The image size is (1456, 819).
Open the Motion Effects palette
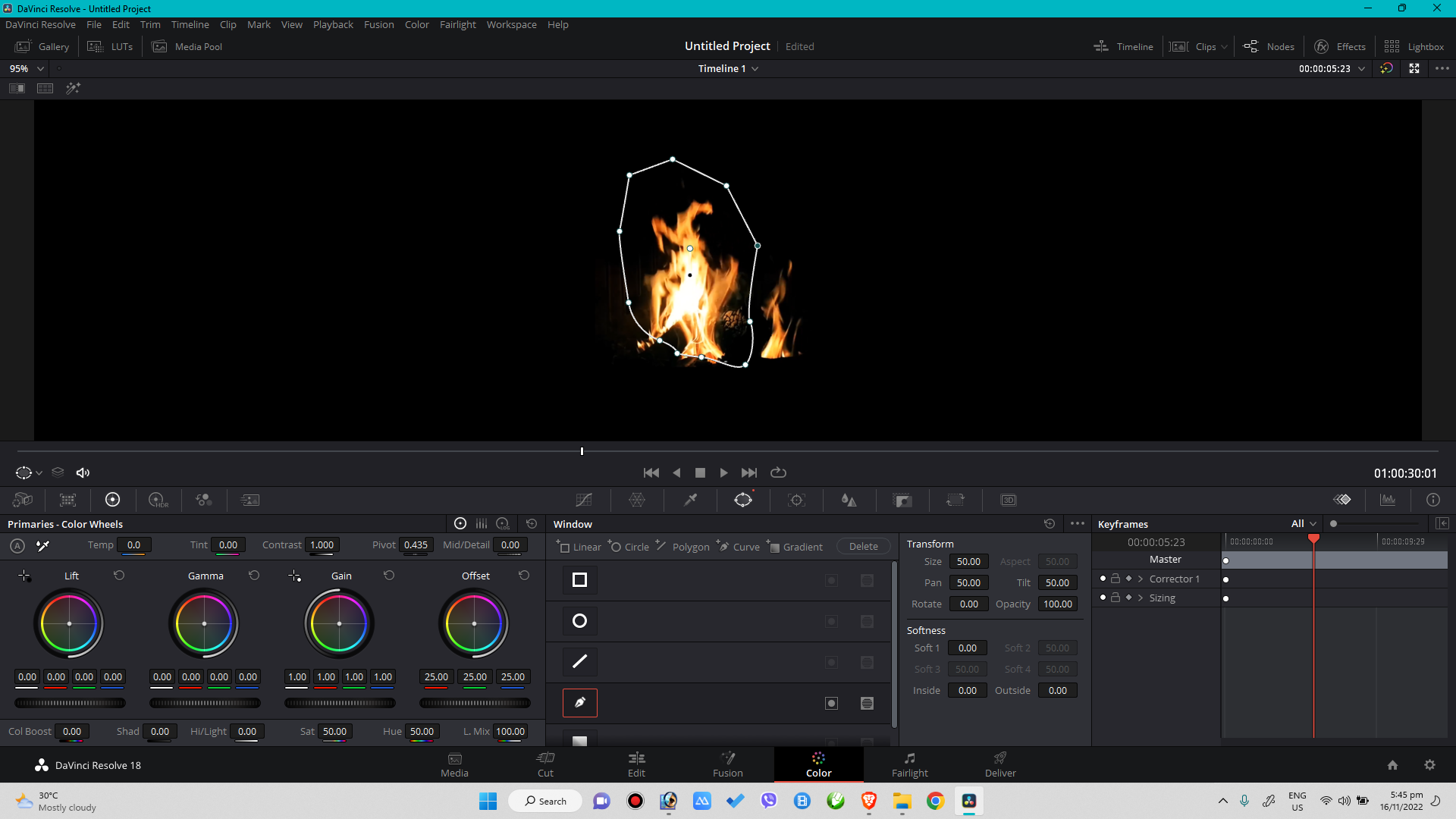click(249, 500)
